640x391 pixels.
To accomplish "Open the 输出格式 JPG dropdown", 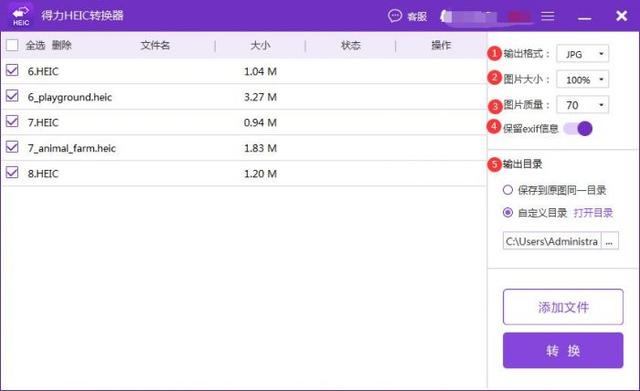I will coord(582,54).
